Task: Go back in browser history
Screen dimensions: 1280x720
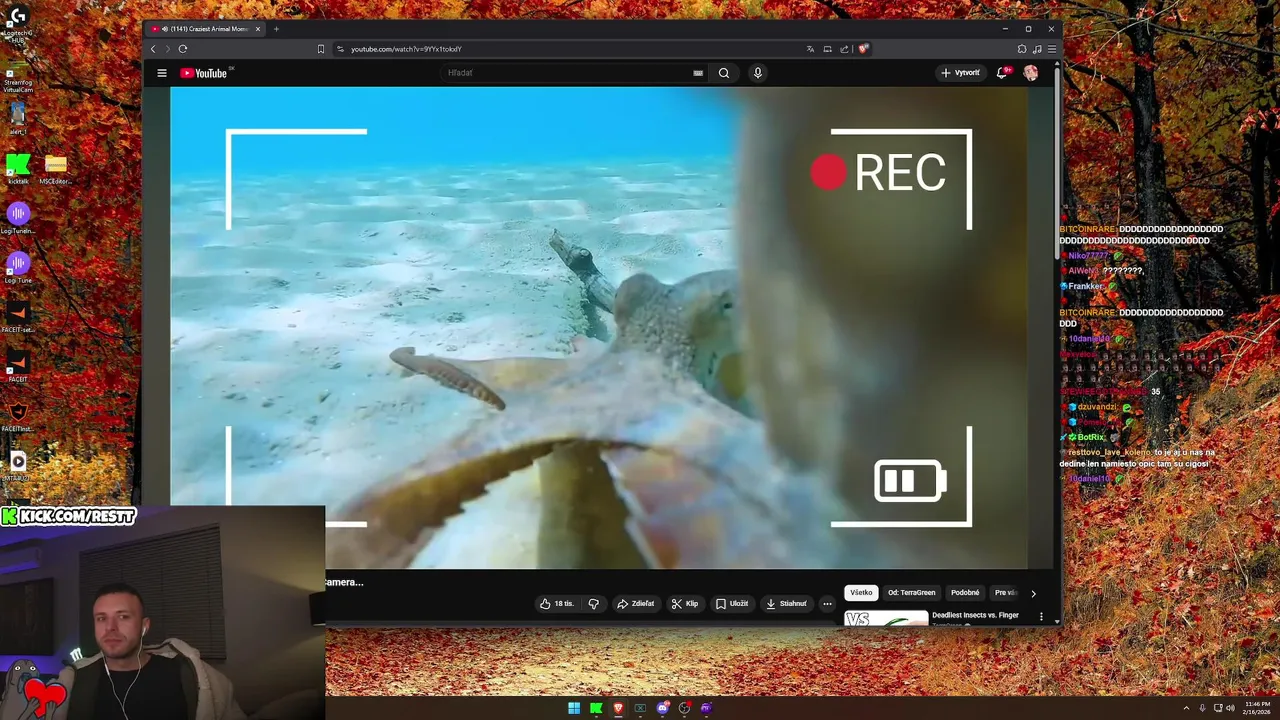Action: (x=153, y=49)
